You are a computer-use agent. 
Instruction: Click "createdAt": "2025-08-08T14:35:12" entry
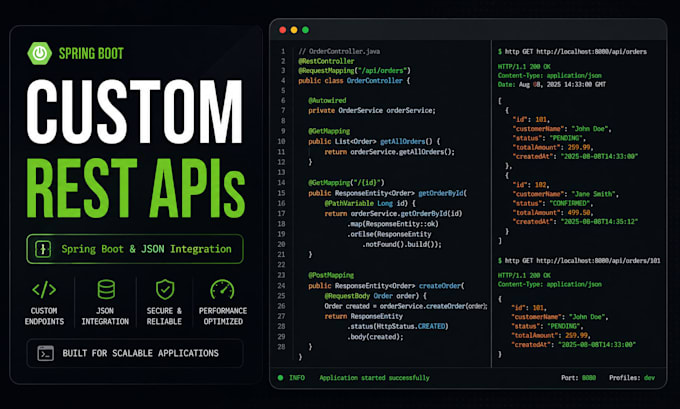pos(575,222)
